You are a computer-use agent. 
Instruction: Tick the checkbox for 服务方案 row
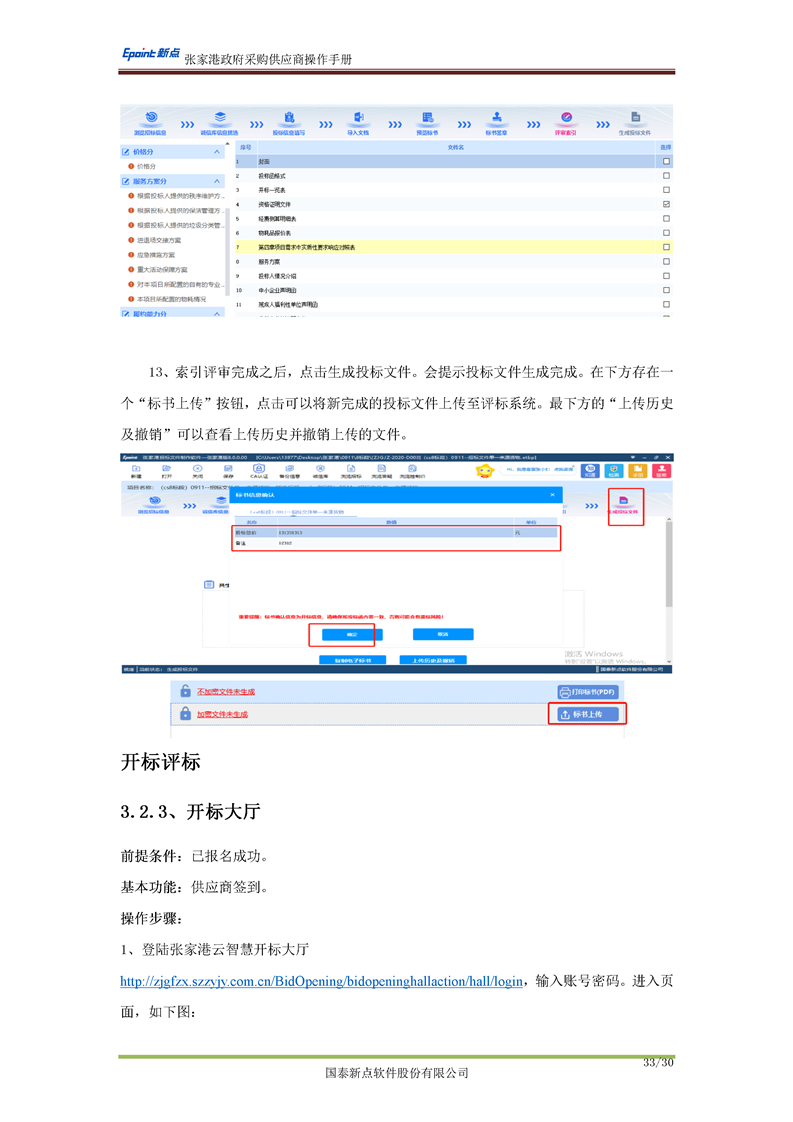point(666,261)
